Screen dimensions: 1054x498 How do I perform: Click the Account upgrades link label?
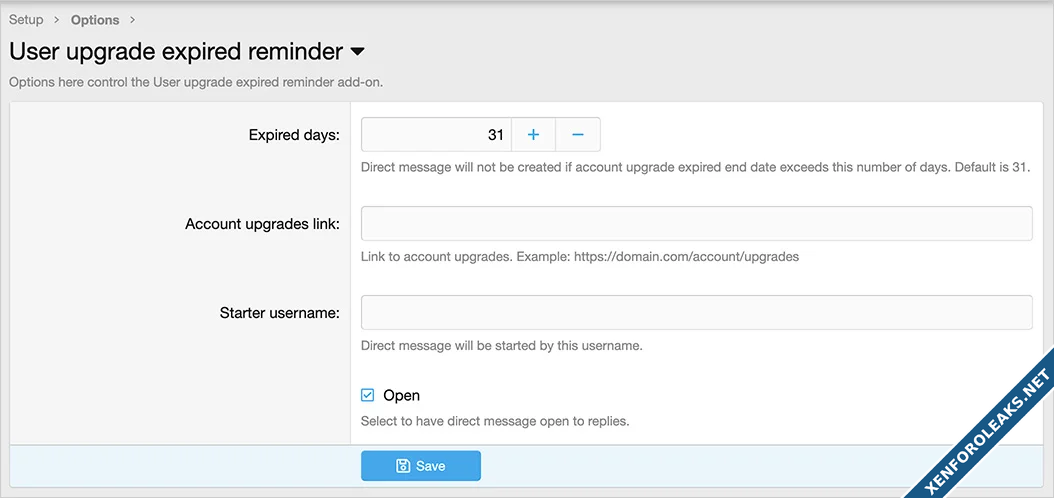tap(262, 224)
